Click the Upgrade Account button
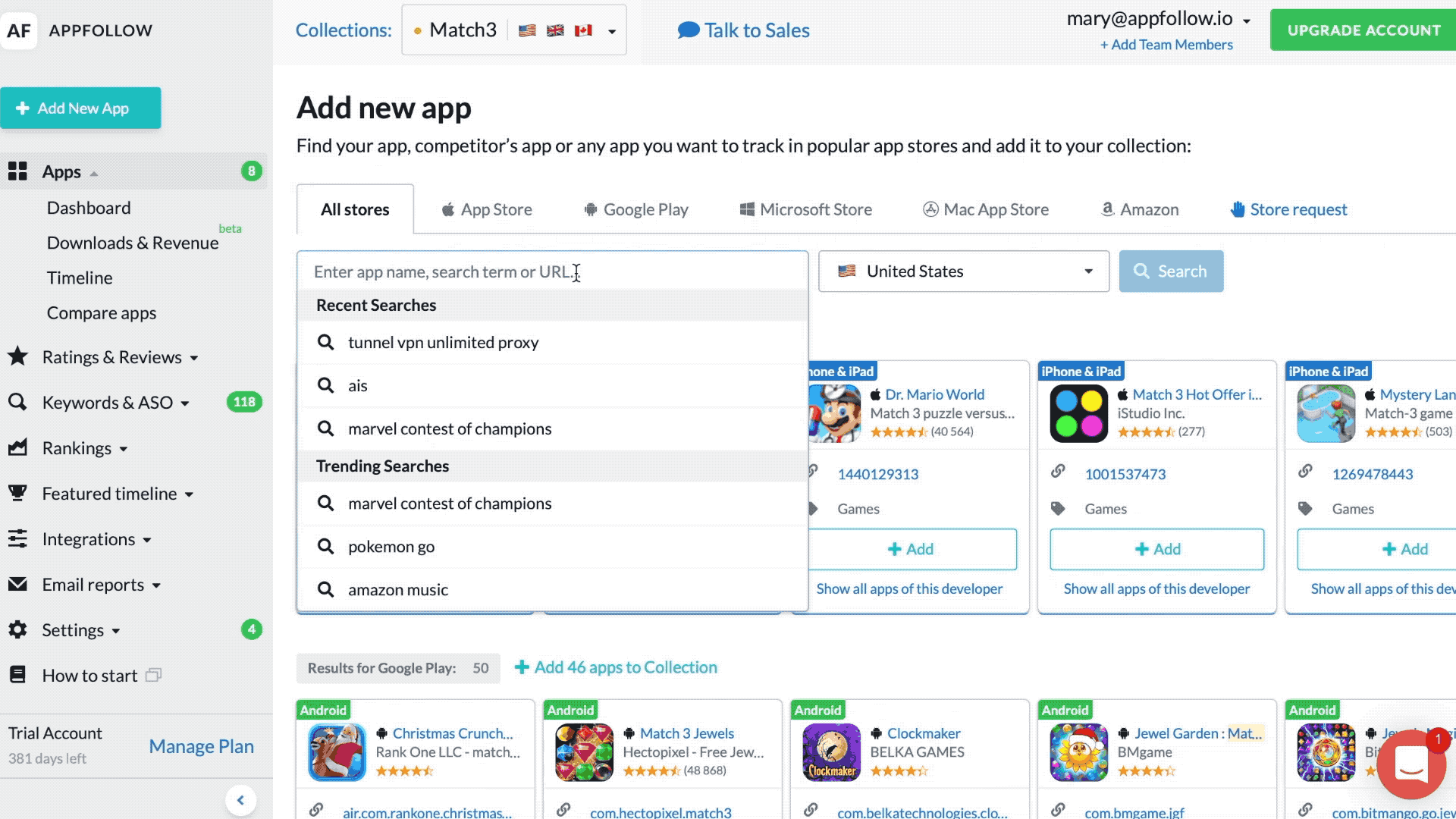This screenshot has height=819, width=1456. pos(1363,30)
